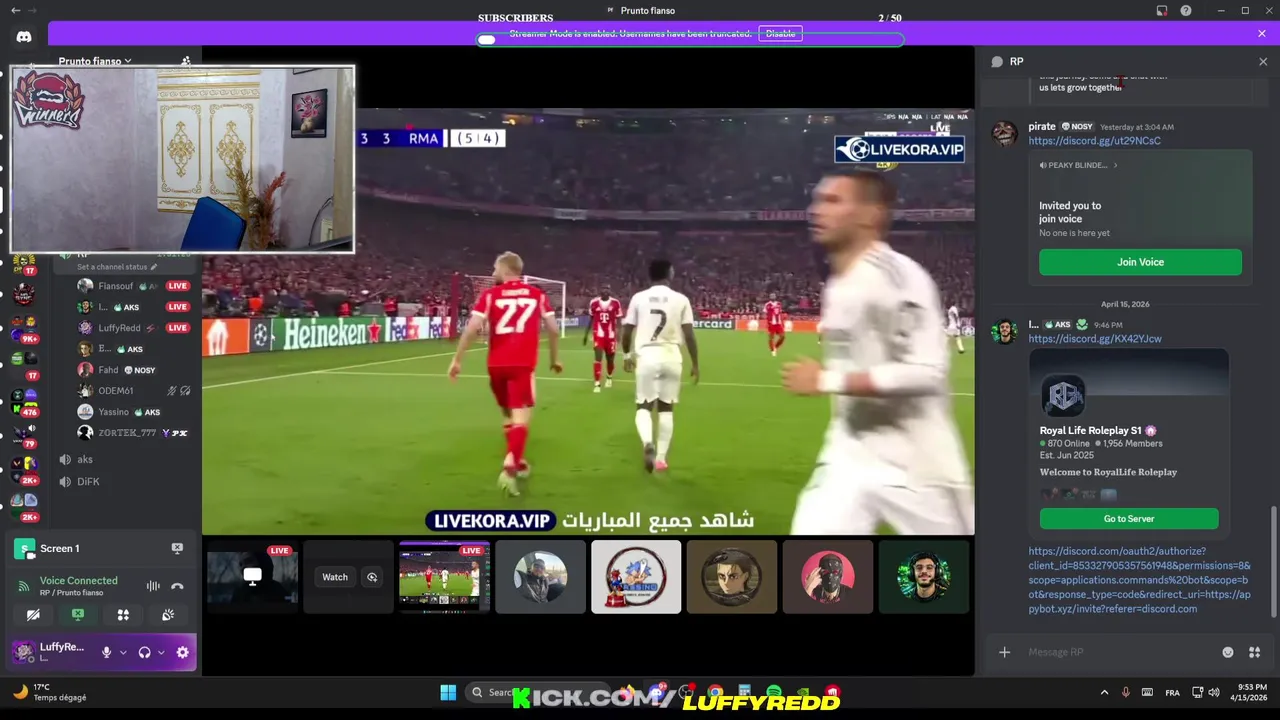This screenshot has width=1280, height=720.
Task: Open the activities launcher icon
Action: click(123, 615)
